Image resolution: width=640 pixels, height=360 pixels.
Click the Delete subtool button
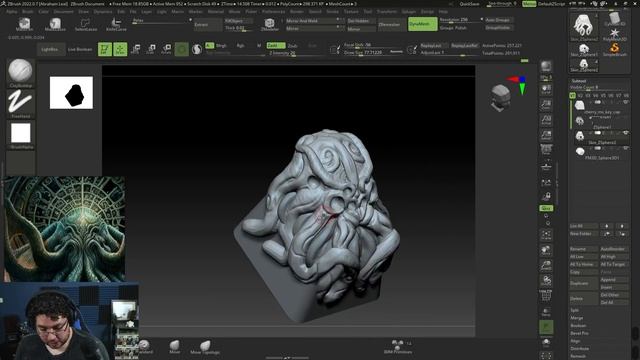click(583, 298)
